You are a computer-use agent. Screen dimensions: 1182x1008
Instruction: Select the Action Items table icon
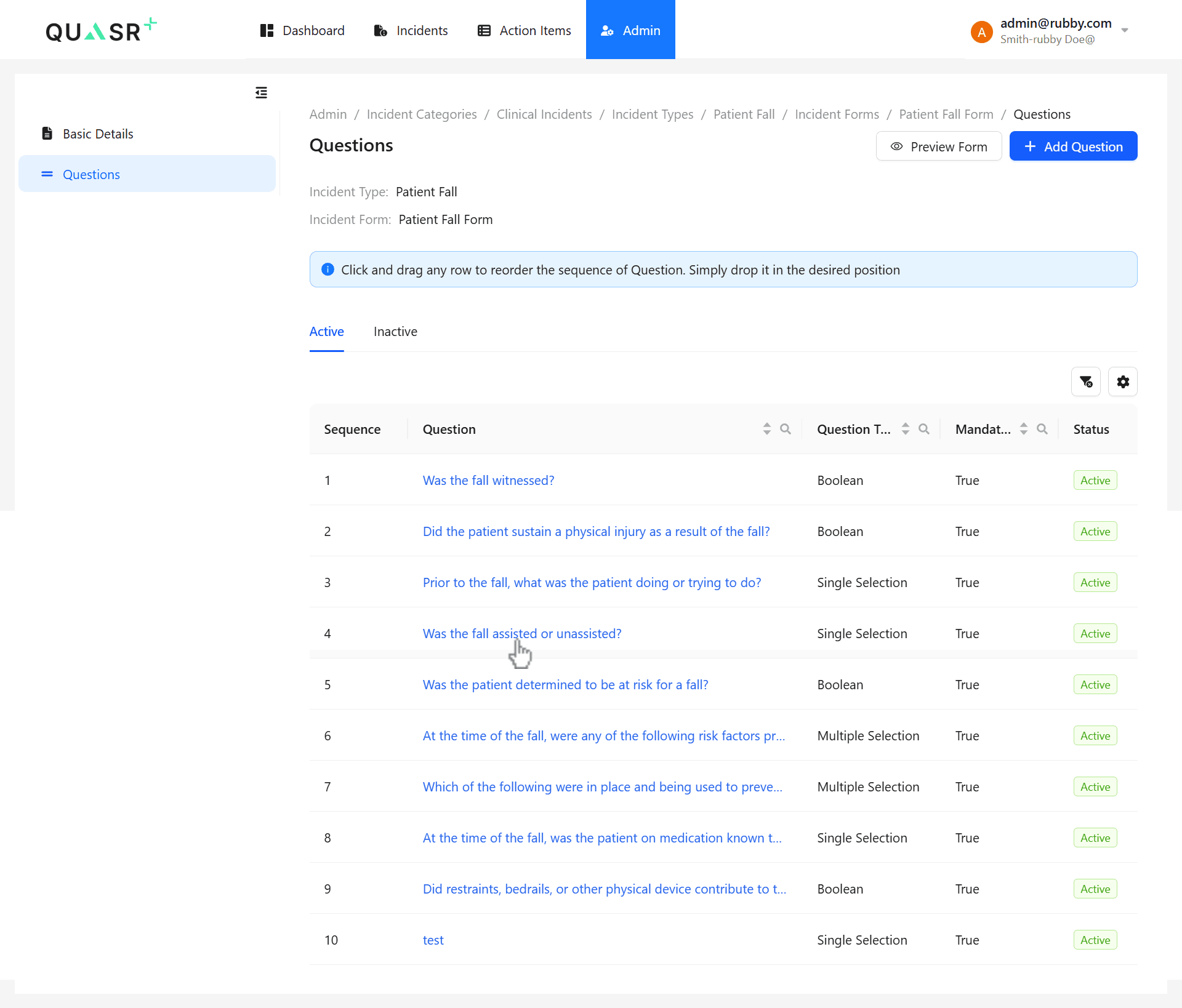coord(484,30)
